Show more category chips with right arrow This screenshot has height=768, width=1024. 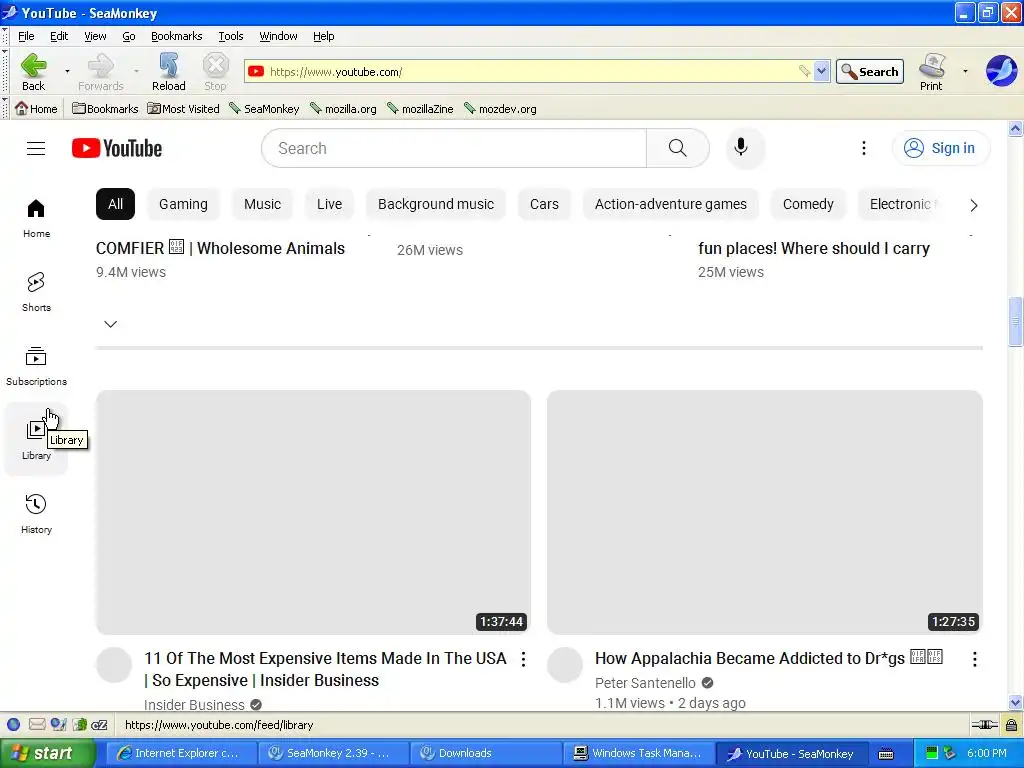(973, 205)
